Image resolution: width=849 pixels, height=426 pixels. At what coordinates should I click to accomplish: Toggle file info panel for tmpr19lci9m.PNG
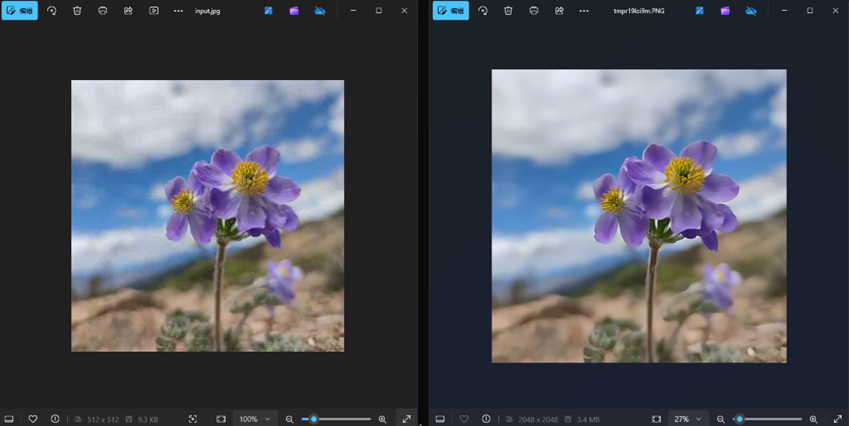point(486,419)
